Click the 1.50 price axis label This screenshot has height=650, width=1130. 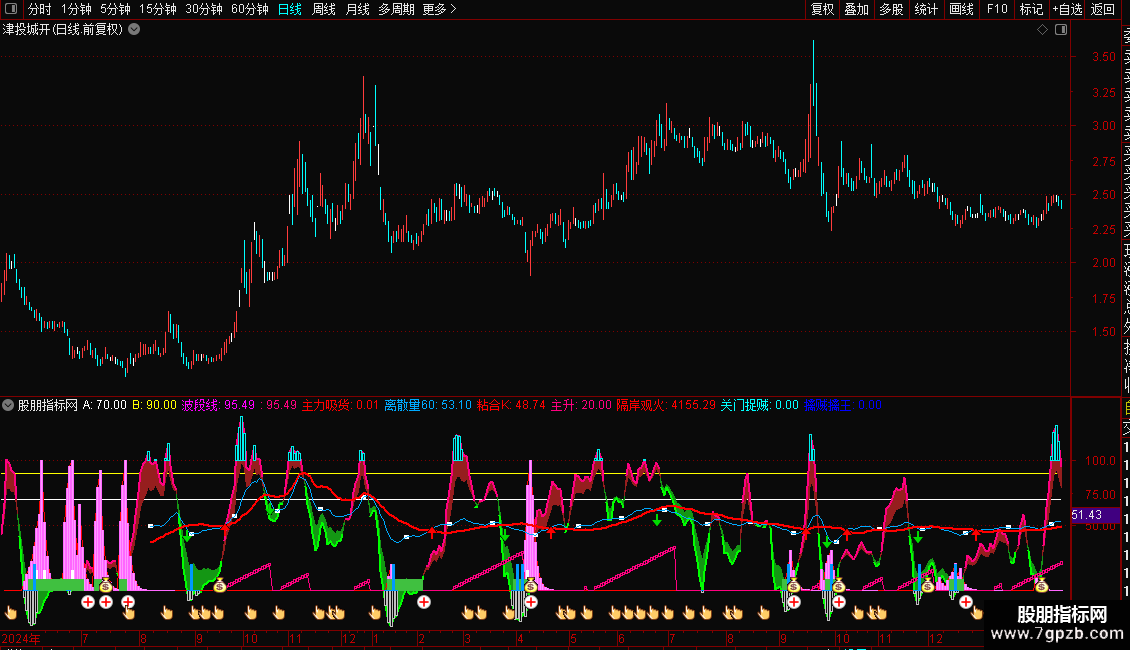click(1103, 332)
